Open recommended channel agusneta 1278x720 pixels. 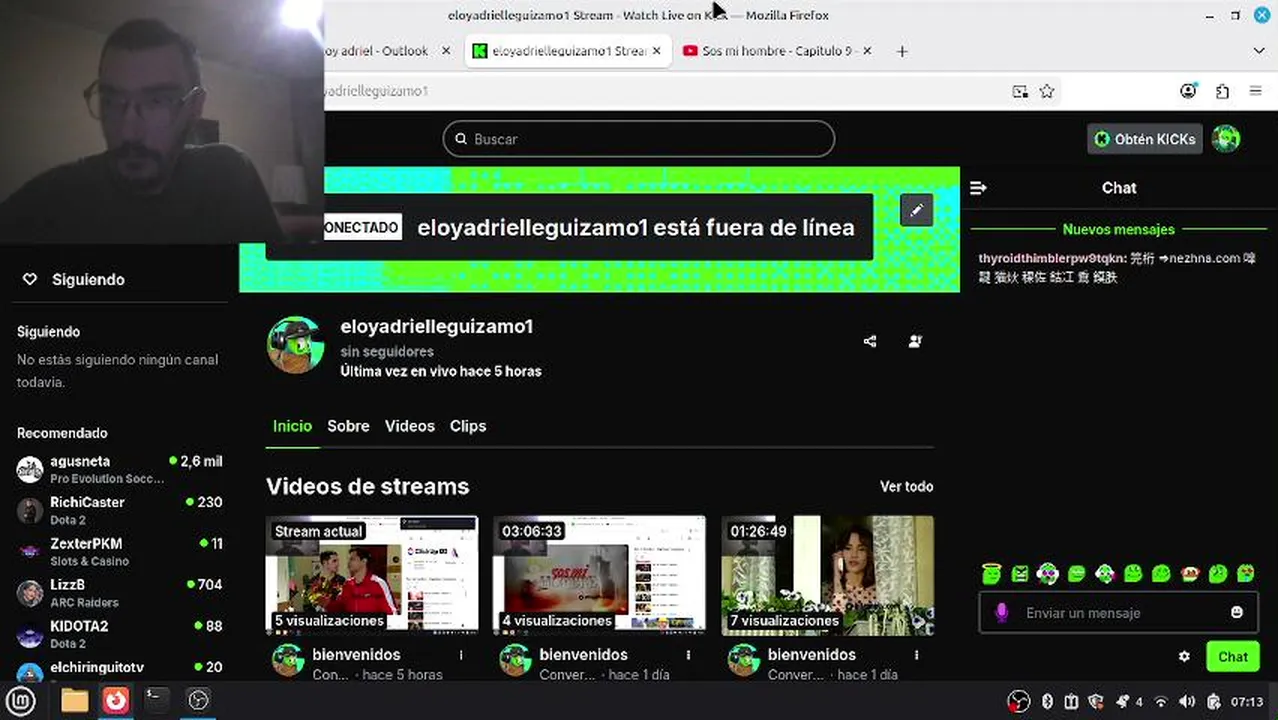pos(120,469)
